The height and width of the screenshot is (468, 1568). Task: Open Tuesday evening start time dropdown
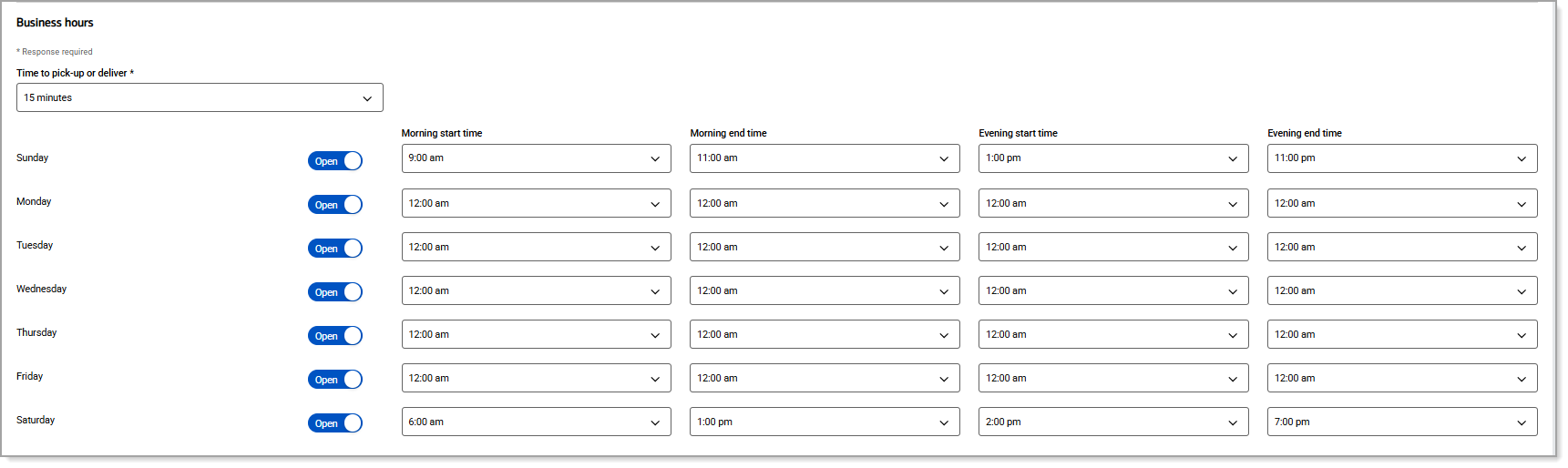(x=1113, y=247)
